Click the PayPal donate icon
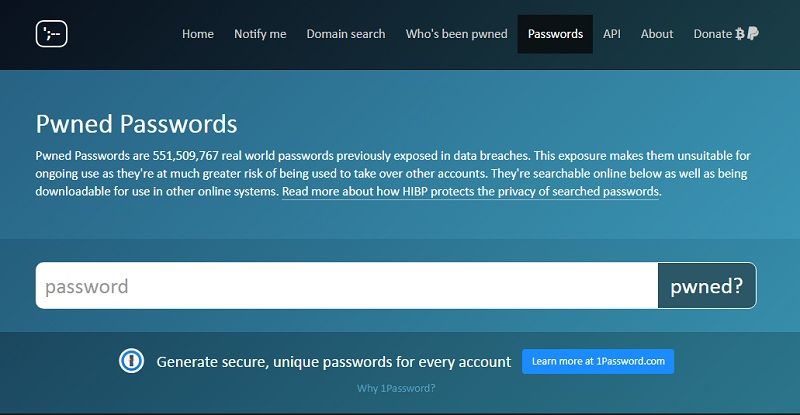The image size is (800, 415). point(752,34)
